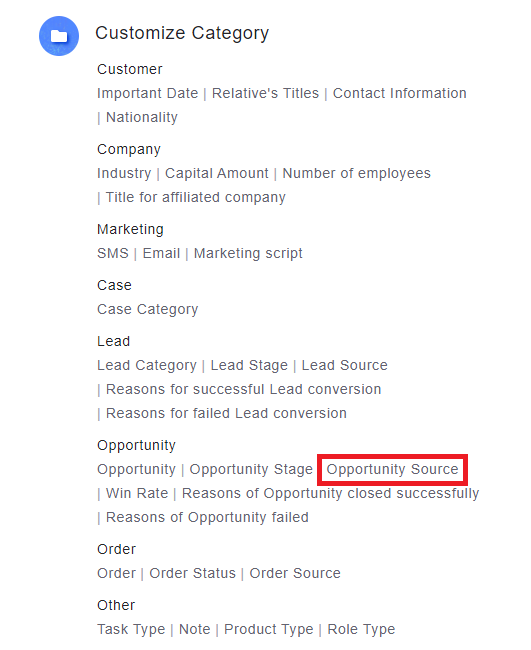The width and height of the screenshot is (531, 650).
Task: Click the Industry link under Company
Action: (x=124, y=173)
